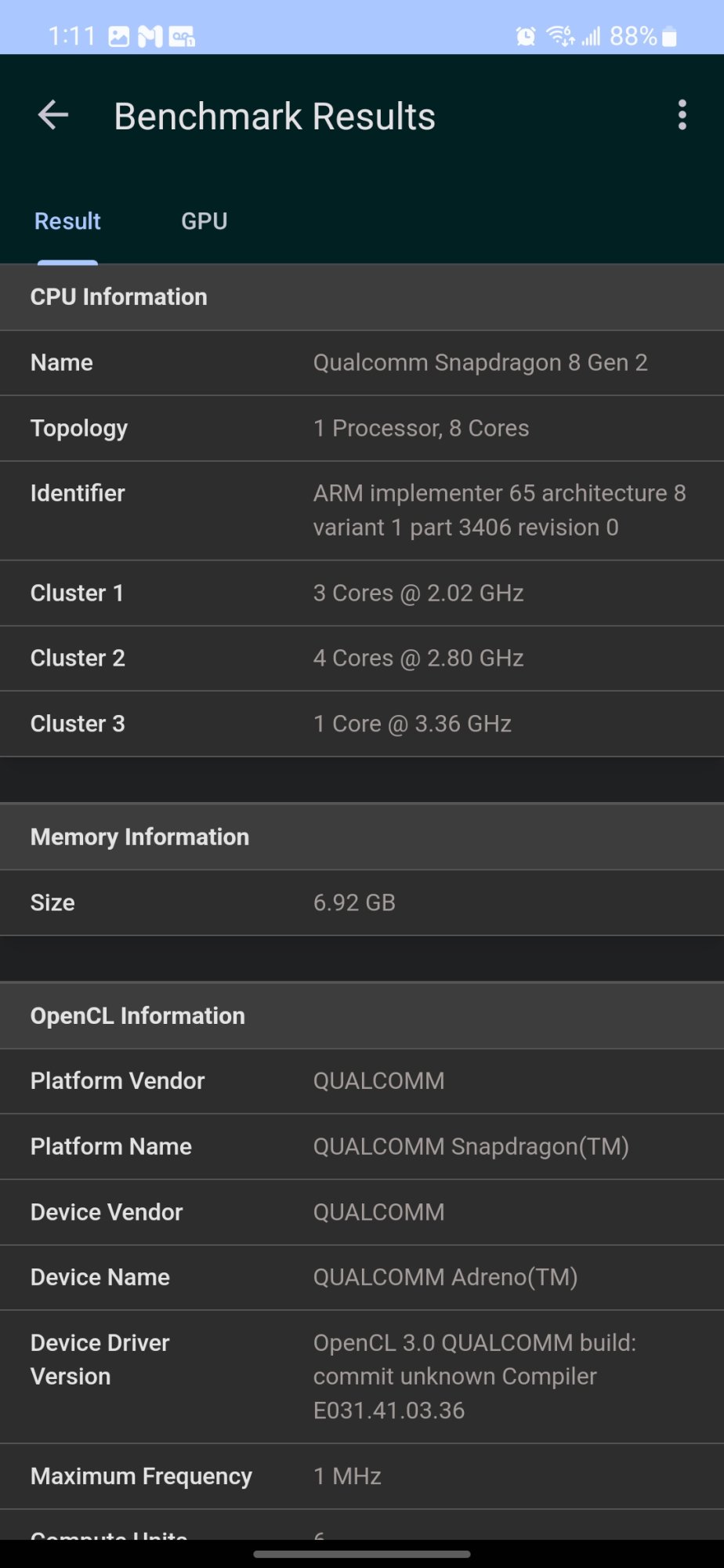Tap the cellular signal bars icon
Viewport: 724px width, 1568px height.
pos(591,36)
